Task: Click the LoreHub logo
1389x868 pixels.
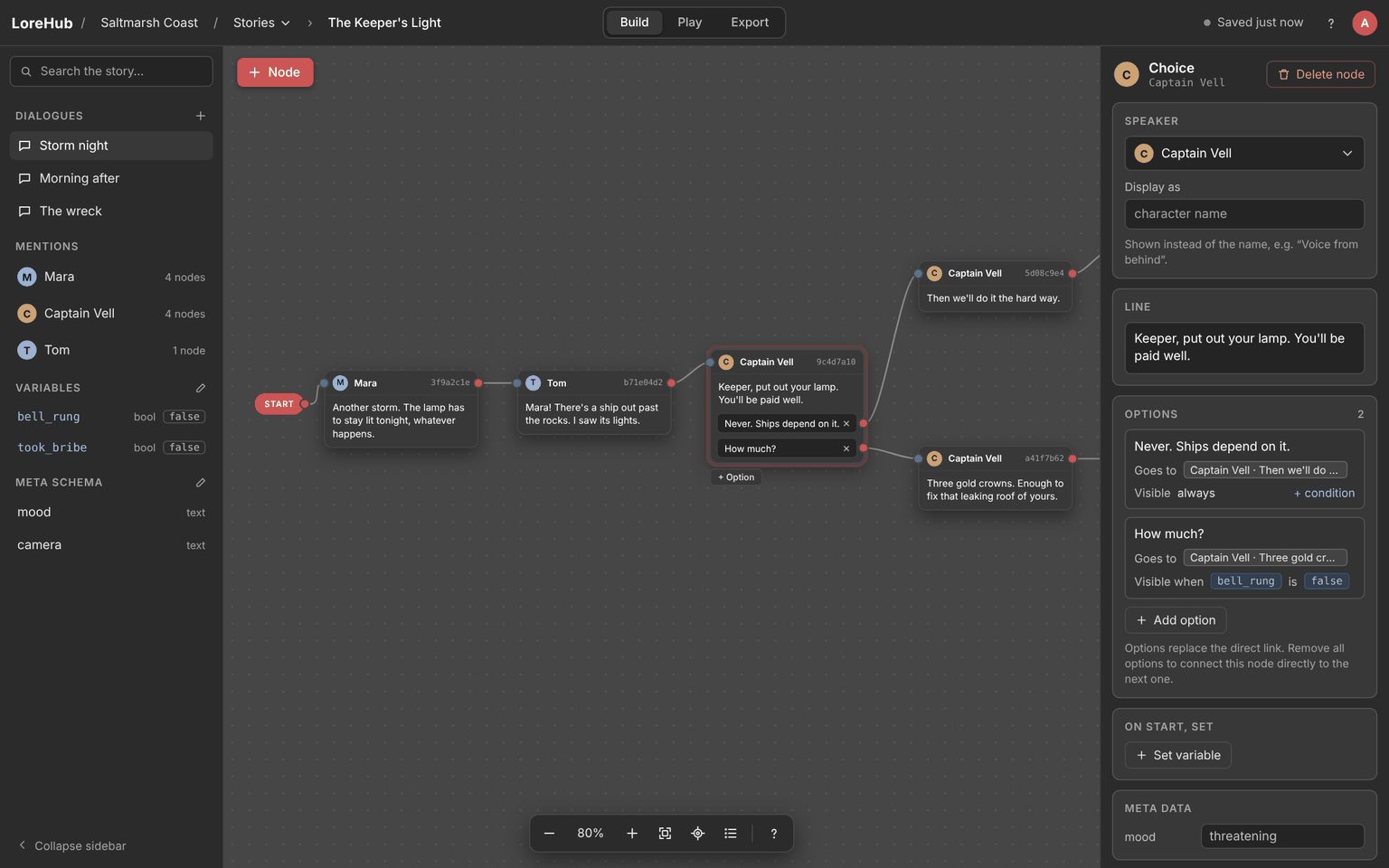Action: 42,23
